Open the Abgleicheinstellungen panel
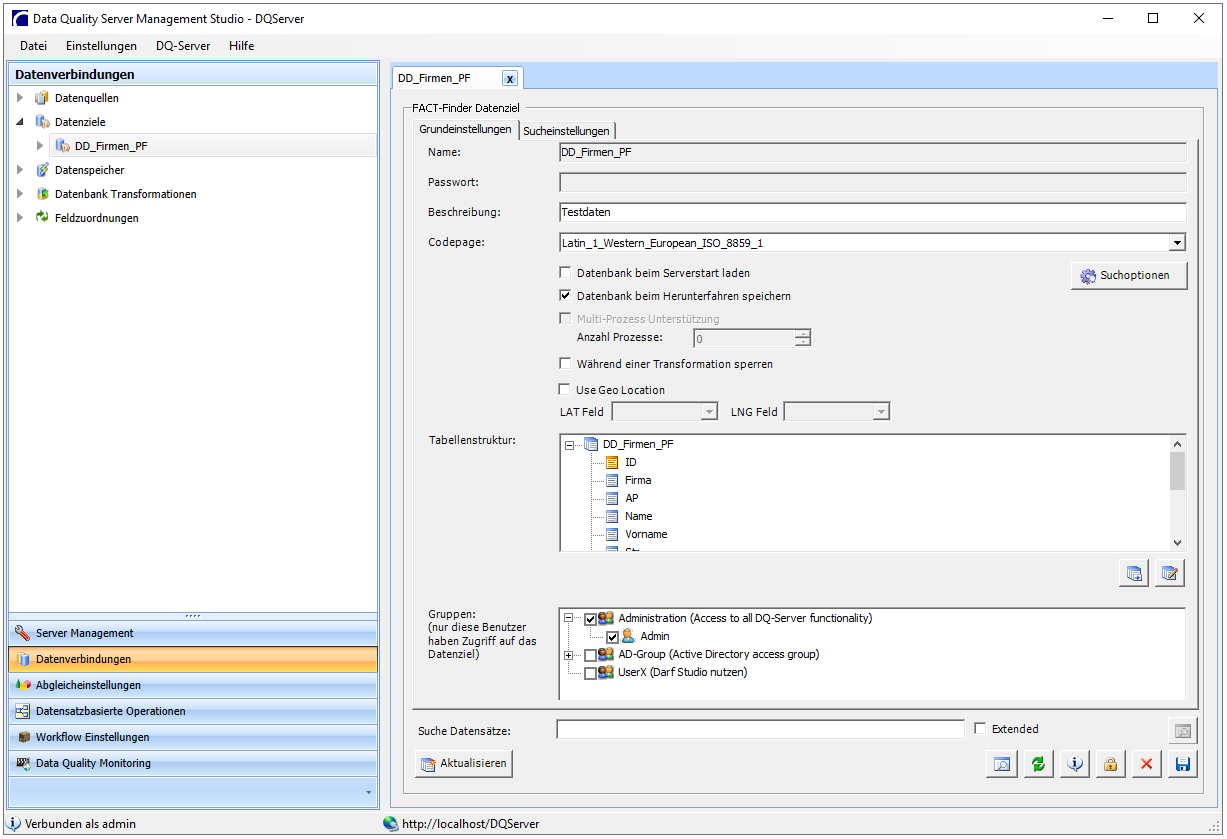 pyautogui.click(x=194, y=685)
